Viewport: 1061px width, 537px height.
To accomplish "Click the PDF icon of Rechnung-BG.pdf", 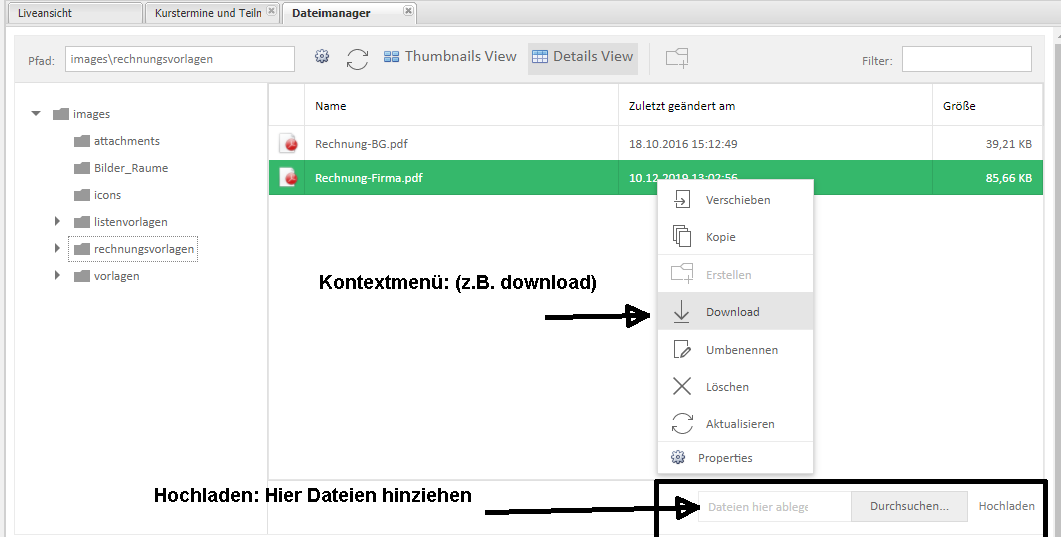I will coord(289,144).
